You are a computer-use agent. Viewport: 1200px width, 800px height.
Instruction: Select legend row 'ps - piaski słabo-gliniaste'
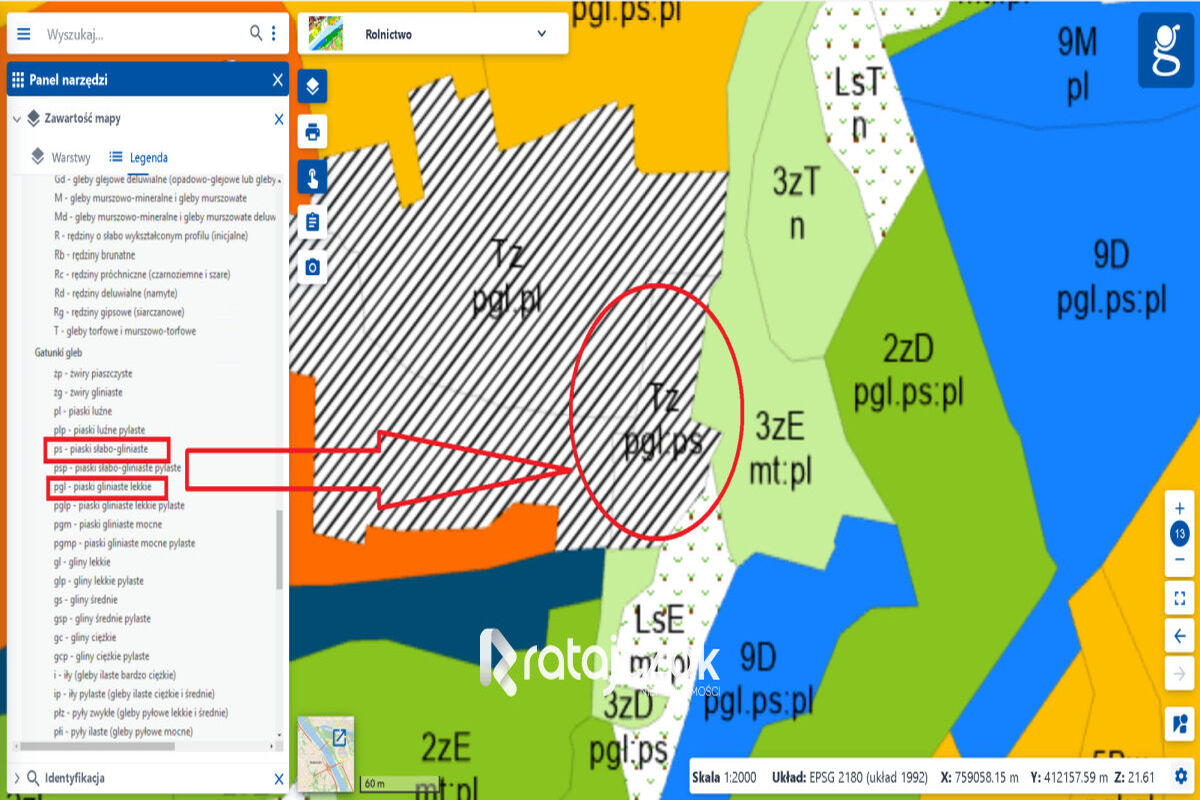pos(101,449)
